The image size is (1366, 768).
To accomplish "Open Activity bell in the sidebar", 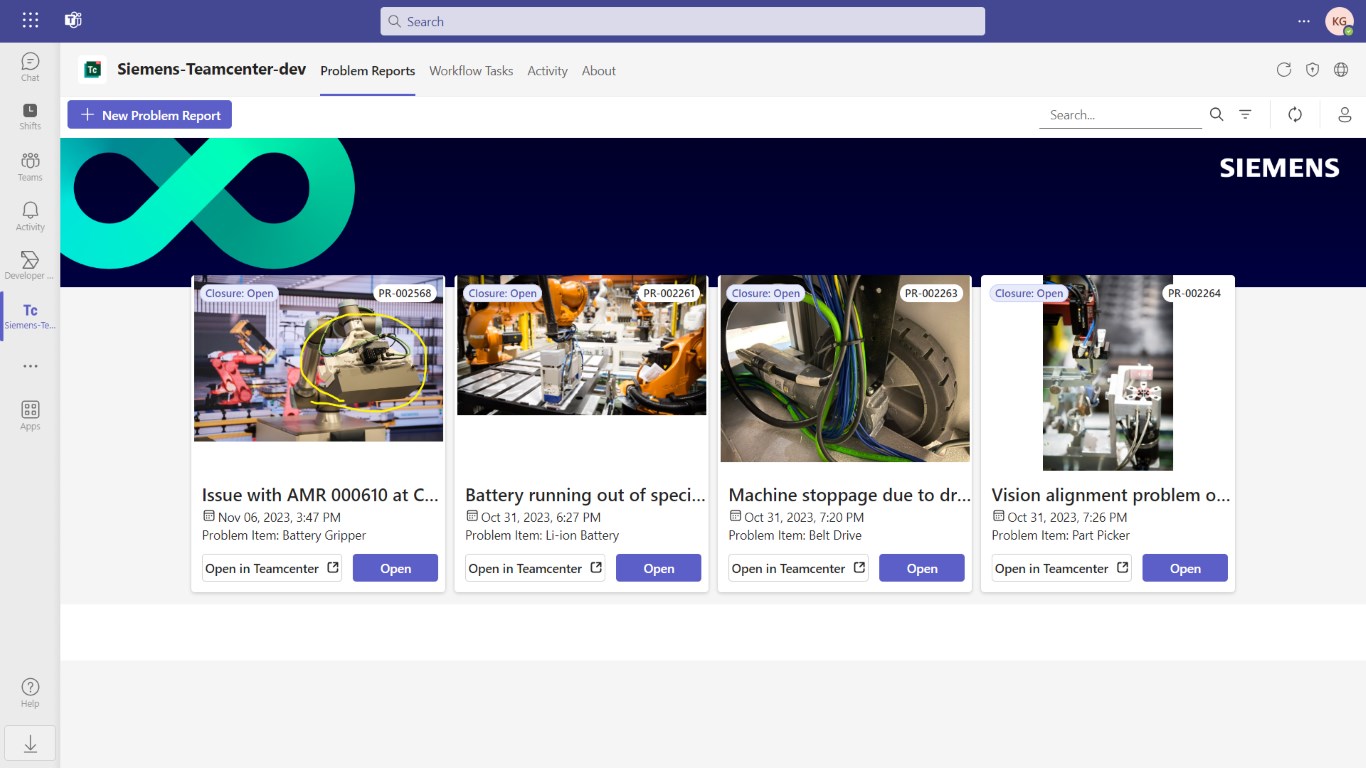I will point(30,216).
